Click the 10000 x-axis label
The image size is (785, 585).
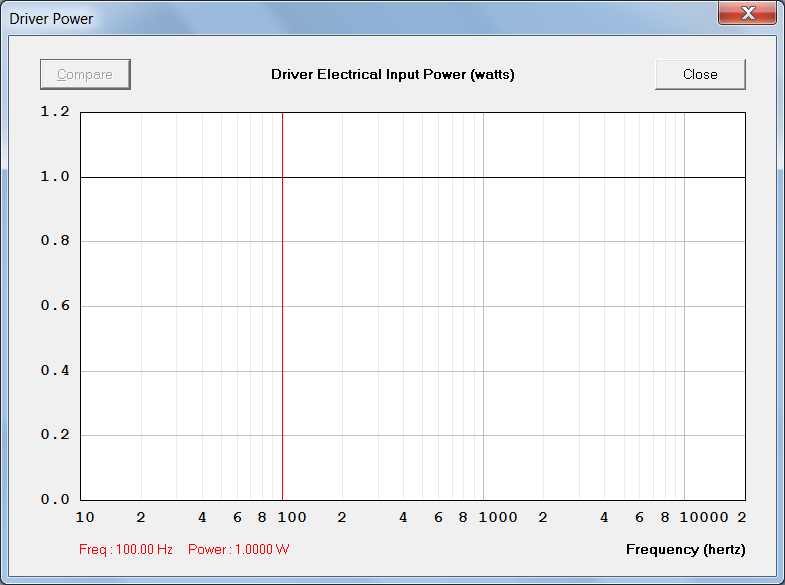coord(704,517)
